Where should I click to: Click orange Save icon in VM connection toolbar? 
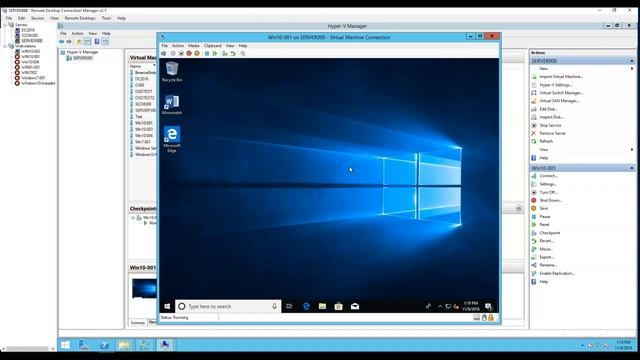pyautogui.click(x=197, y=53)
